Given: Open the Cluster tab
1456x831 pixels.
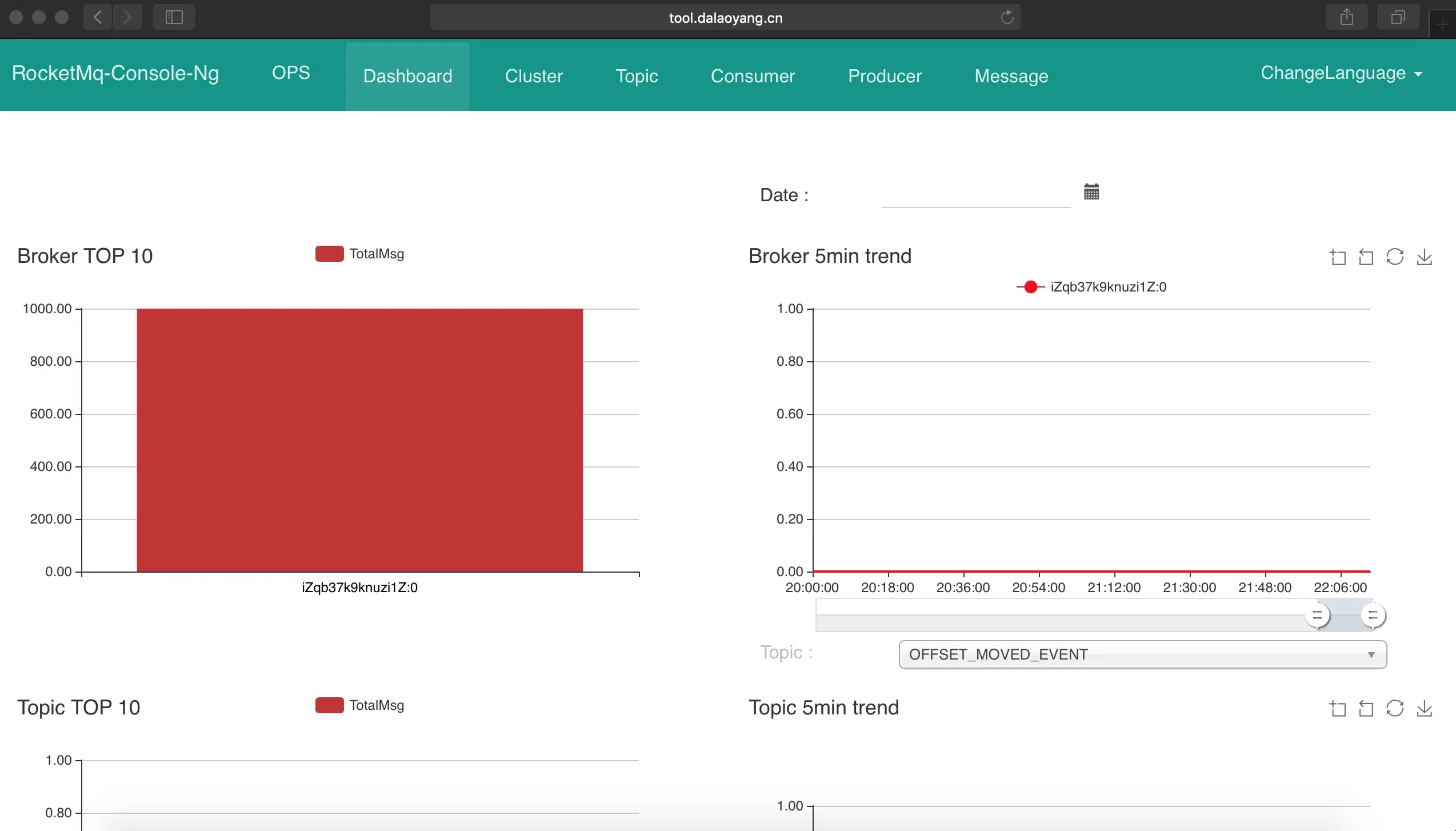Looking at the screenshot, I should pos(534,76).
